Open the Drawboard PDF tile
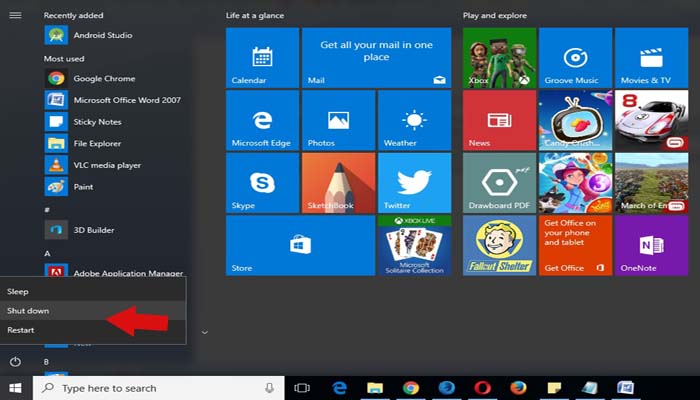The image size is (700, 400). pyautogui.click(x=499, y=183)
